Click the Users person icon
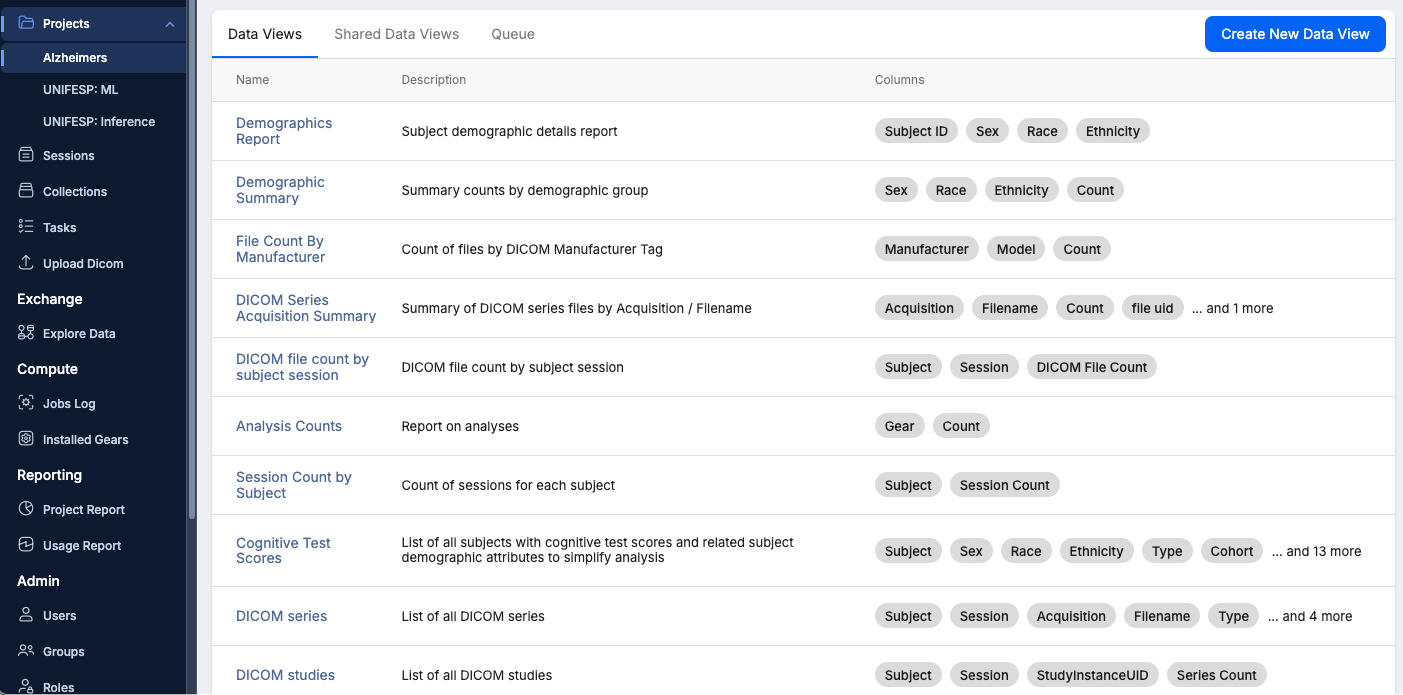 [26, 615]
